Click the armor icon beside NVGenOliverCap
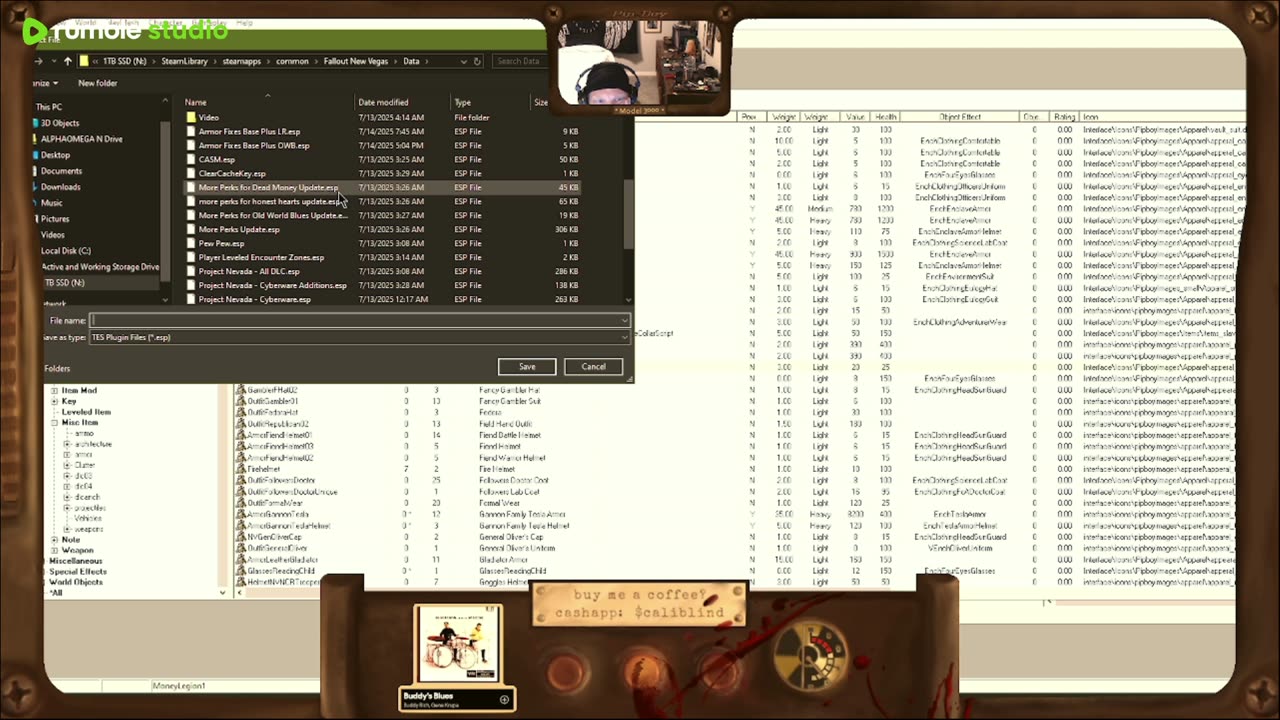This screenshot has width=1280, height=720. click(240, 537)
